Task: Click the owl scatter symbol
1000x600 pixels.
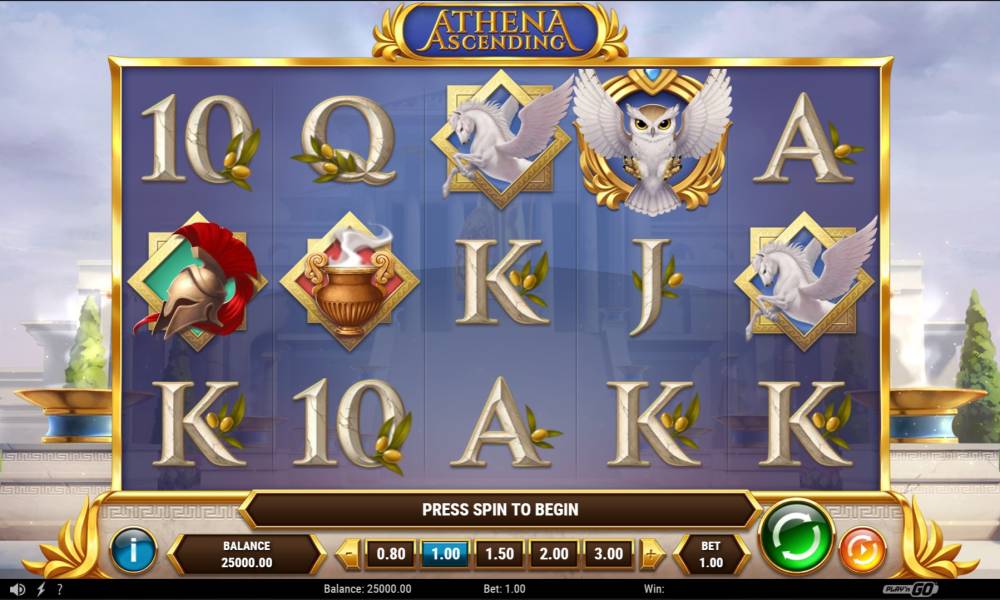Action: [x=652, y=140]
